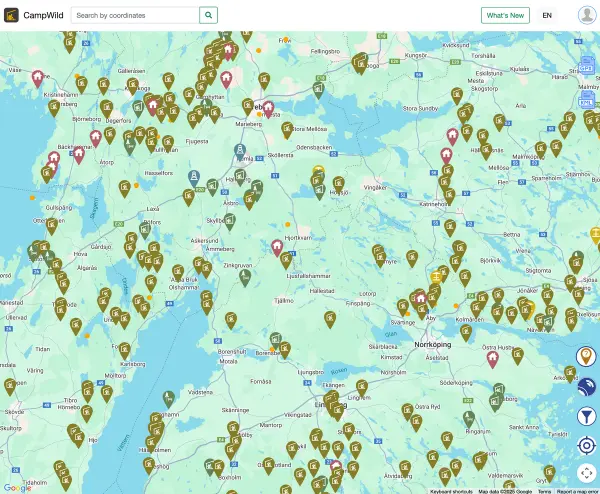Select the yellow marker north of Åby
Viewport: 600px width, 494px height.
tap(436, 277)
